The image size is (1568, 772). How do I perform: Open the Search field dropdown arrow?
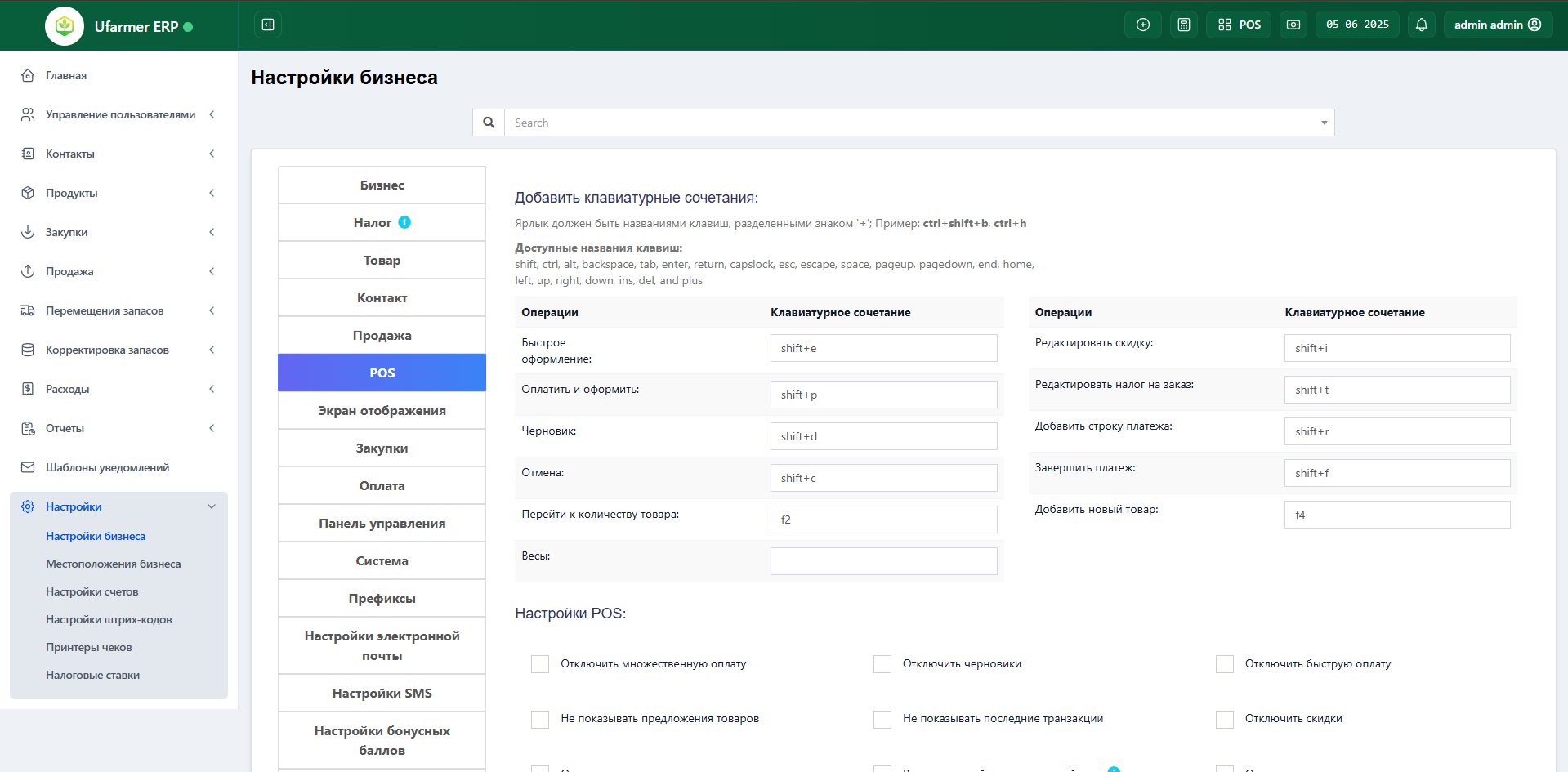point(1324,123)
